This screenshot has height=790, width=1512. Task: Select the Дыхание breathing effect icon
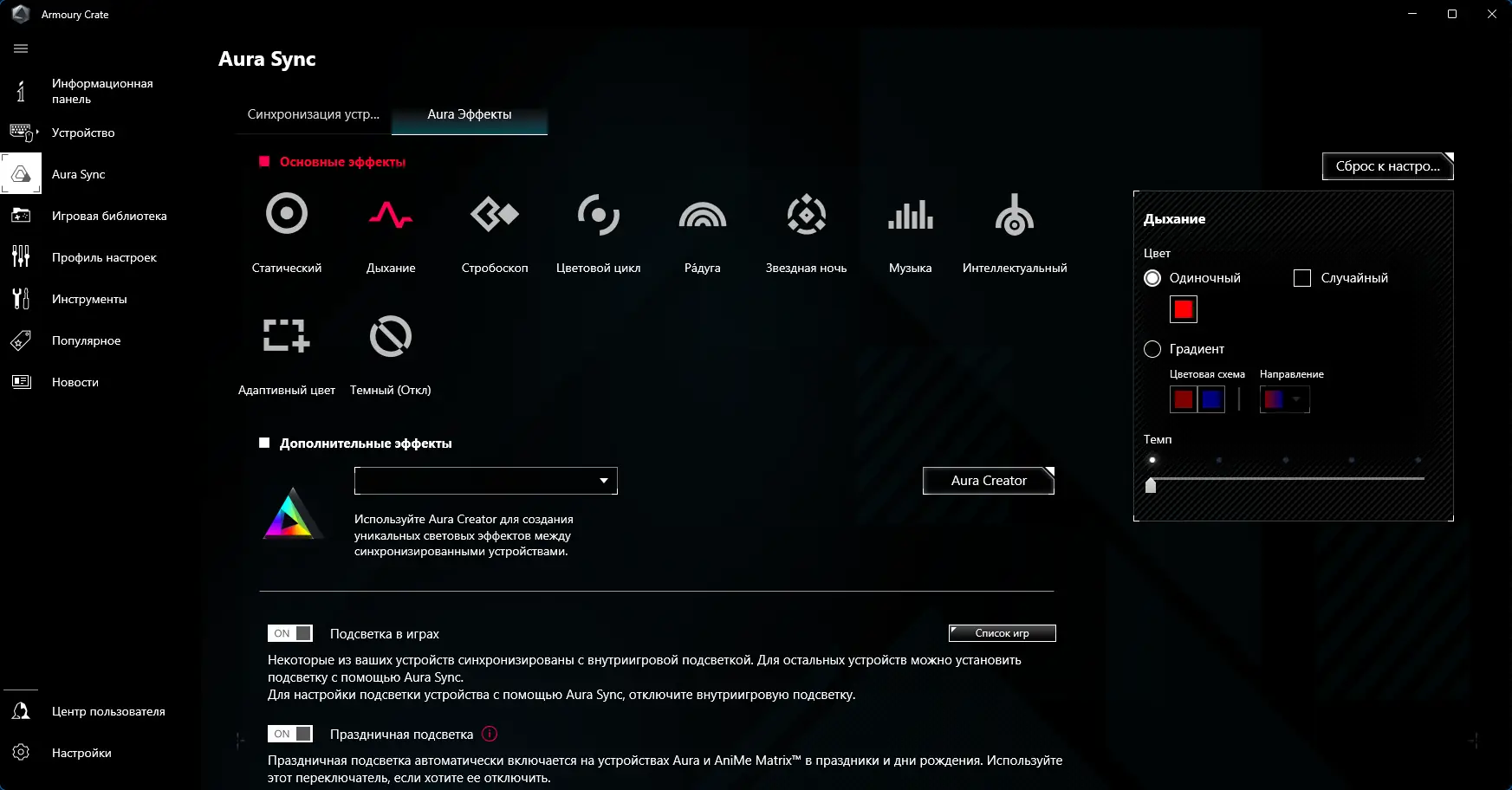[391, 214]
